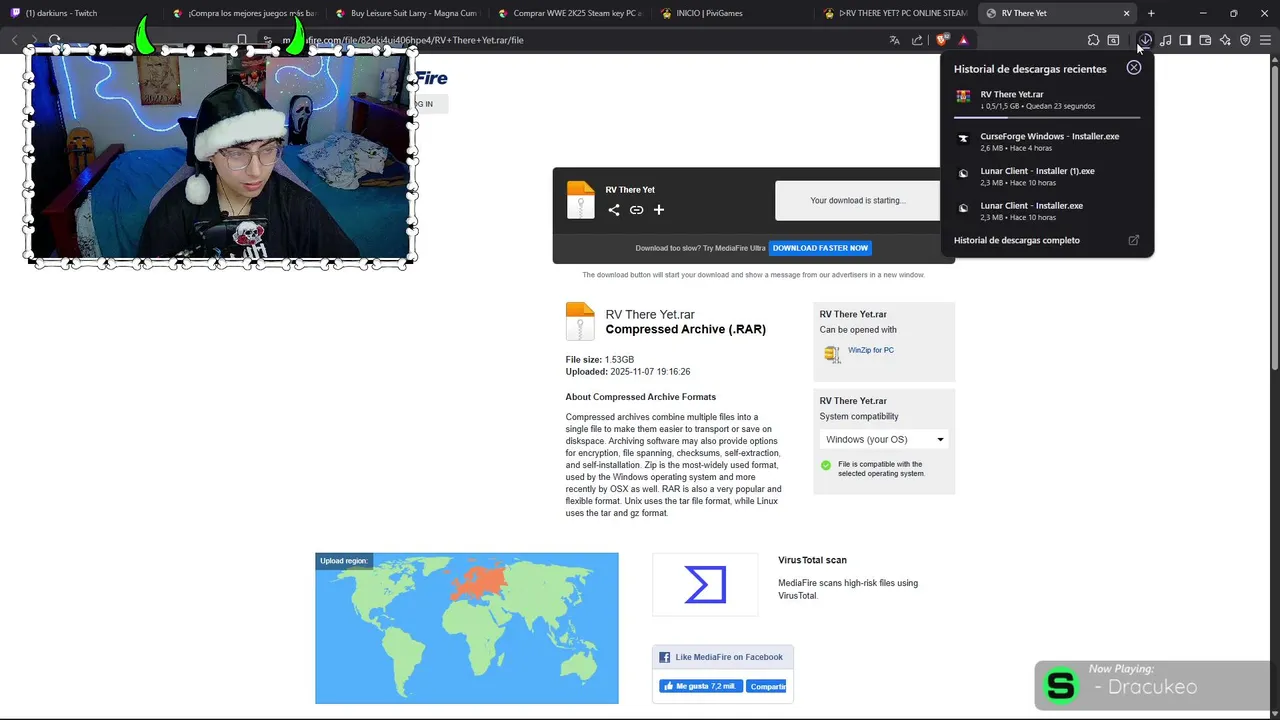The image size is (1280, 720).
Task: Open the Brave Shields lion icon
Action: [942, 40]
